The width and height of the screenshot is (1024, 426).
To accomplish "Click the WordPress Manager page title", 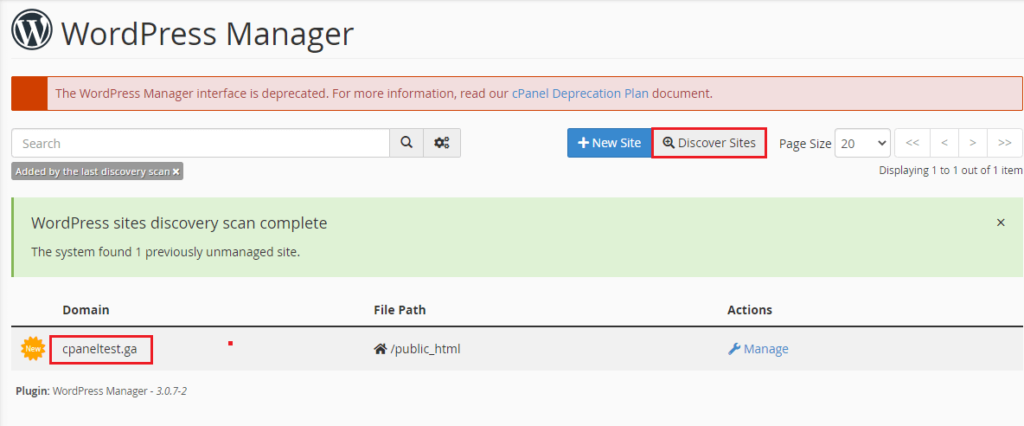I will [x=207, y=33].
